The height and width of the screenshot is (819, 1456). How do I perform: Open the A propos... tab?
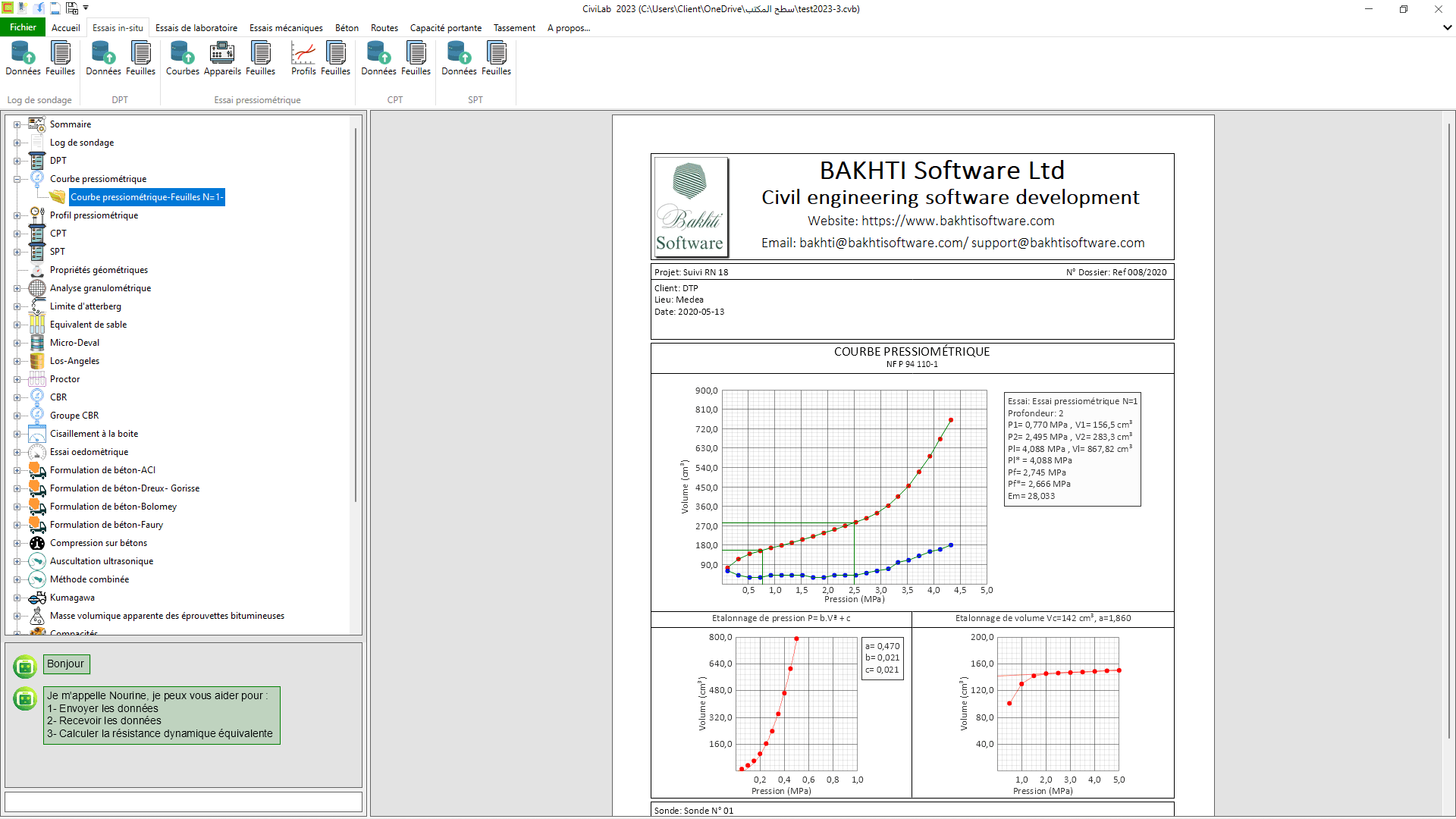(569, 28)
